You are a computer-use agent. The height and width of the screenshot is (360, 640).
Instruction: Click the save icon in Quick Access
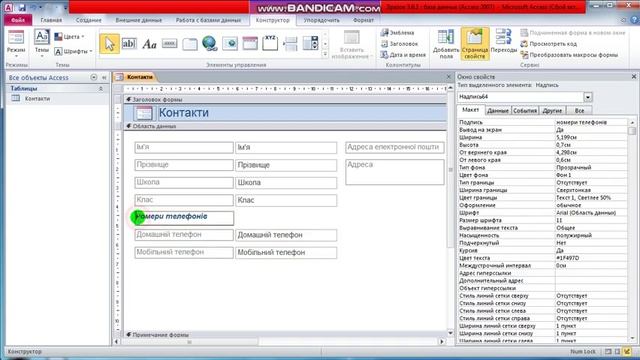[x=22, y=7]
